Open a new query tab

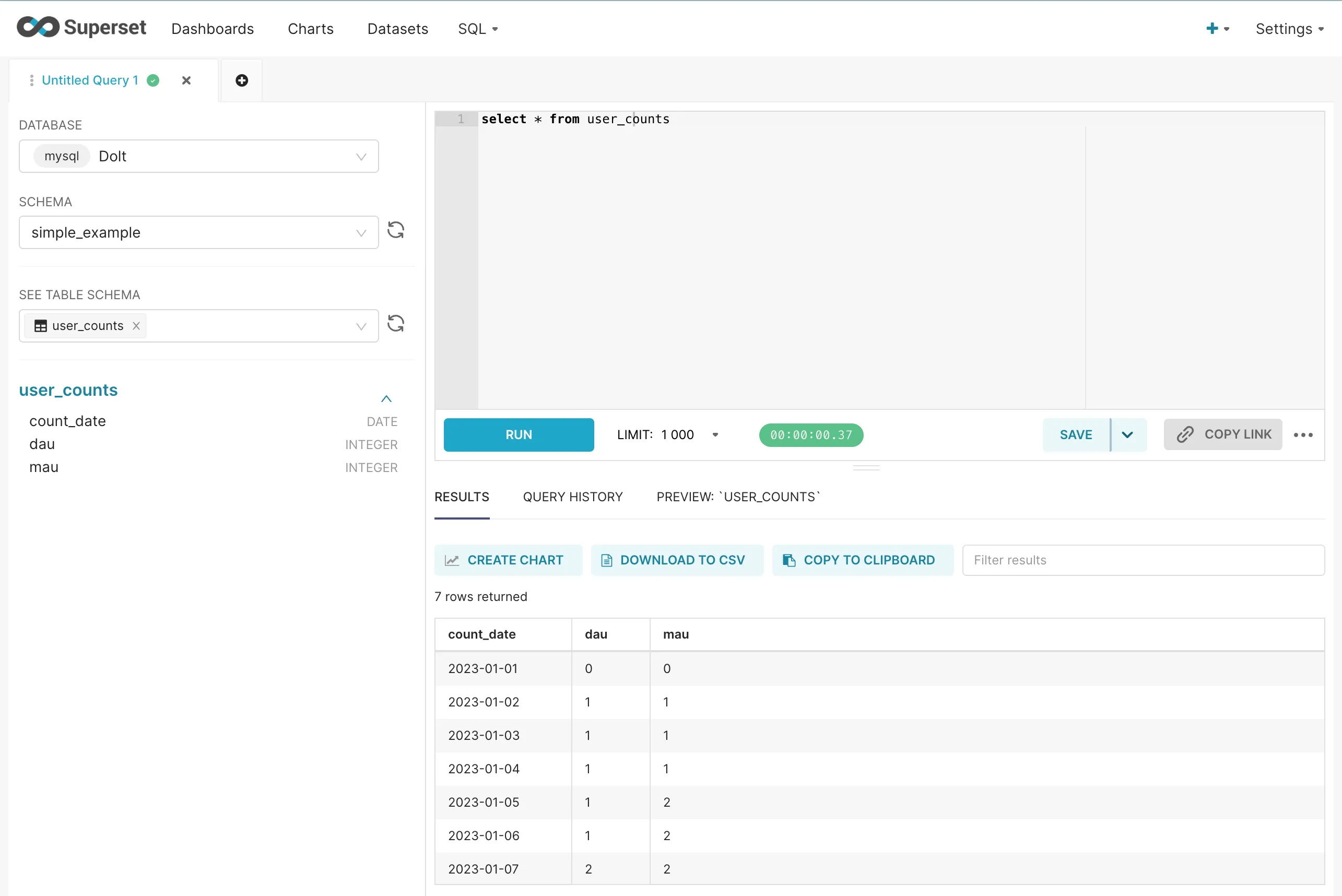click(x=241, y=80)
